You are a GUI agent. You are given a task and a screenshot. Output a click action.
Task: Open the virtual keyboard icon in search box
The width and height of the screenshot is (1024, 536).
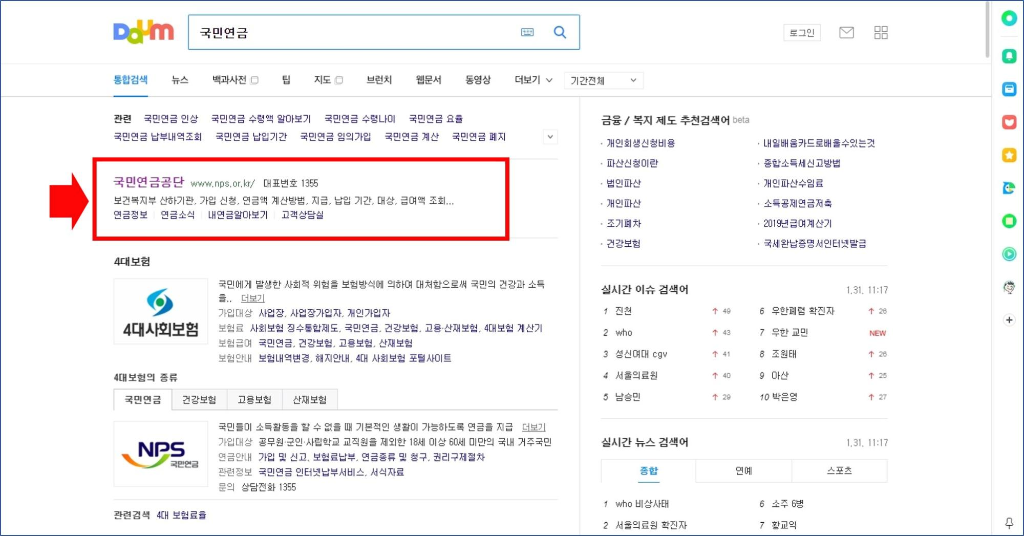tap(527, 32)
